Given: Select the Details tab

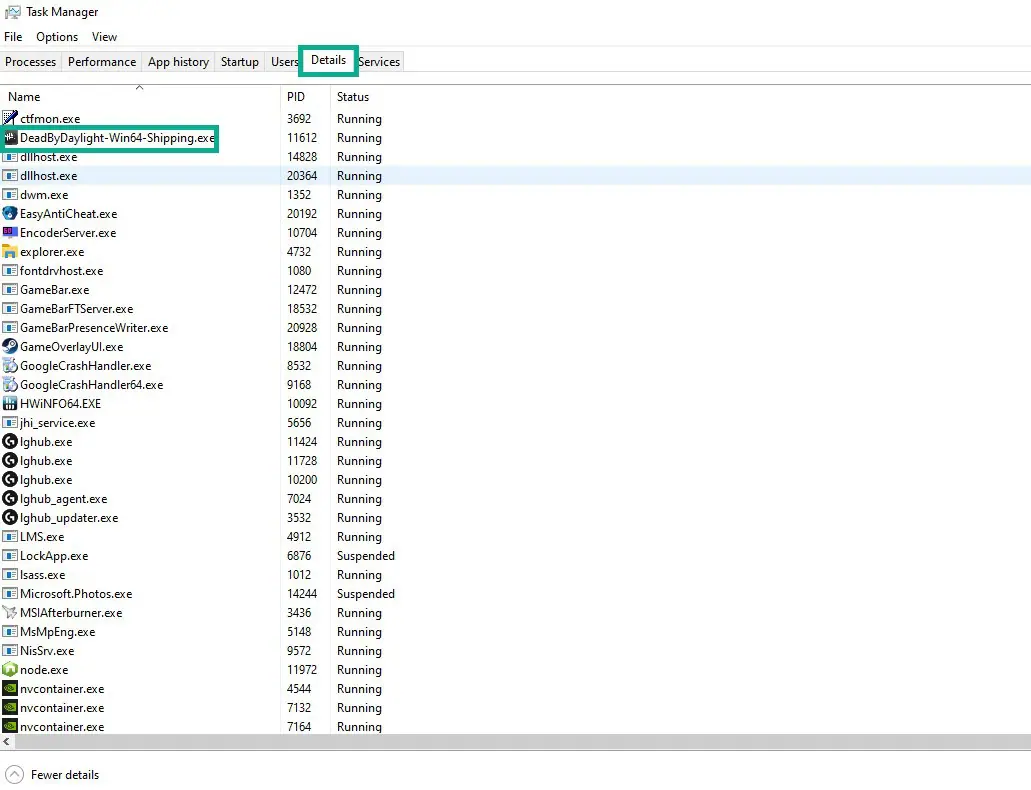Looking at the screenshot, I should coord(328,60).
